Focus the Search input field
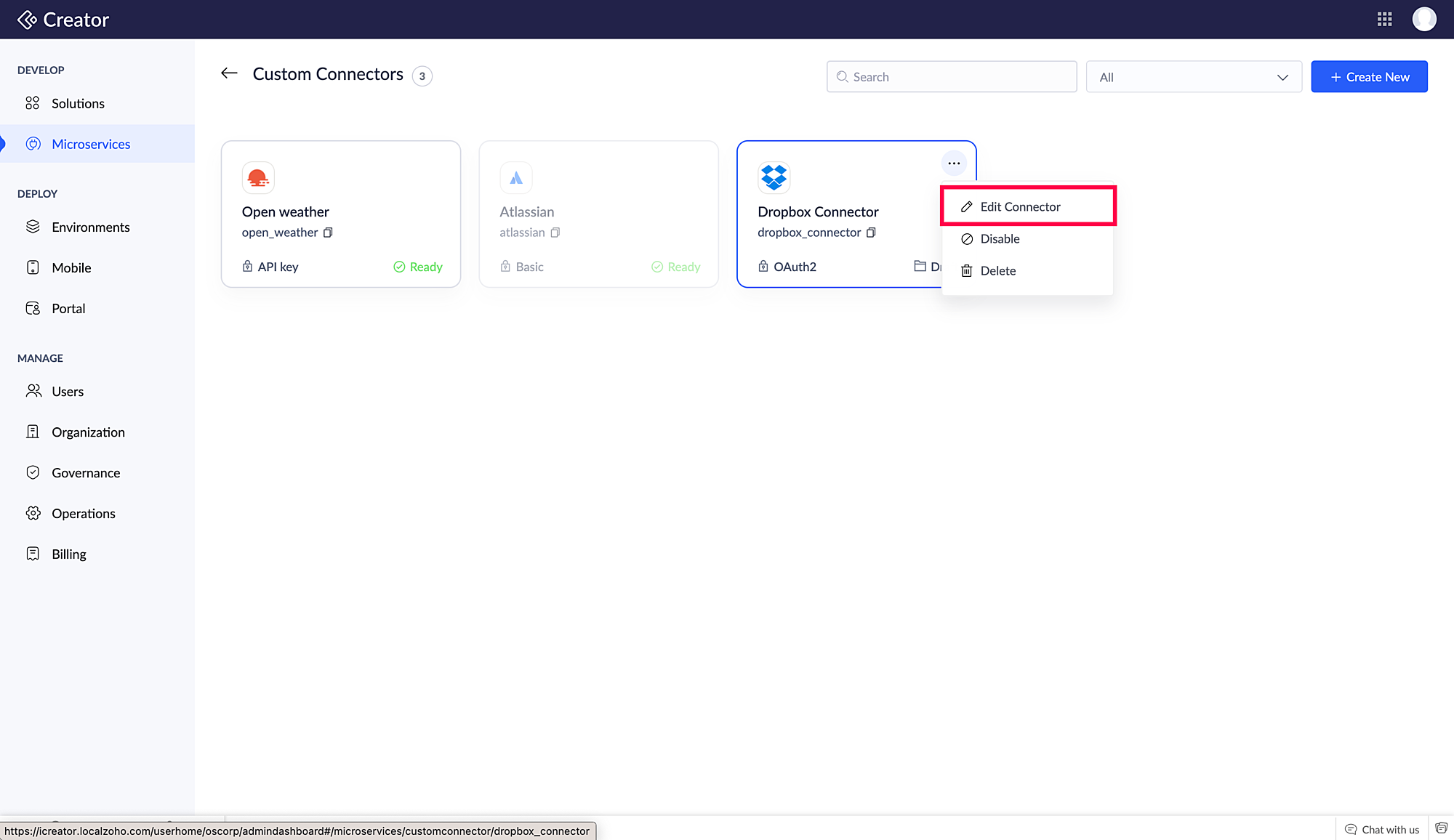This screenshot has height=840, width=1454. pos(951,77)
